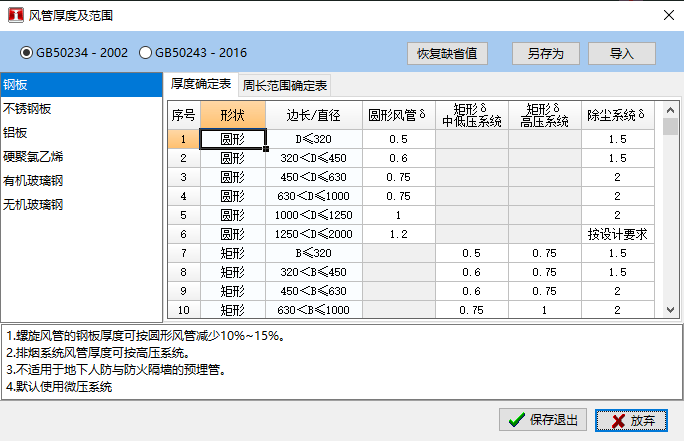Open the 厚度确定表 tab
This screenshot has width=684, height=441.
(201, 85)
